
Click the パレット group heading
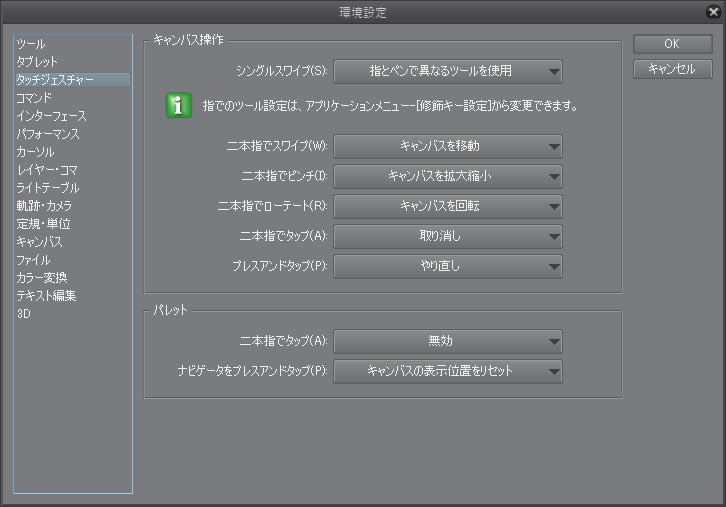tap(170, 310)
